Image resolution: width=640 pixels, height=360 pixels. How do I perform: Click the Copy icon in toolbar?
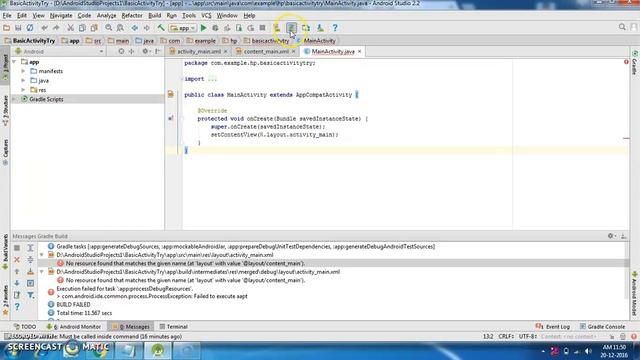(82, 28)
